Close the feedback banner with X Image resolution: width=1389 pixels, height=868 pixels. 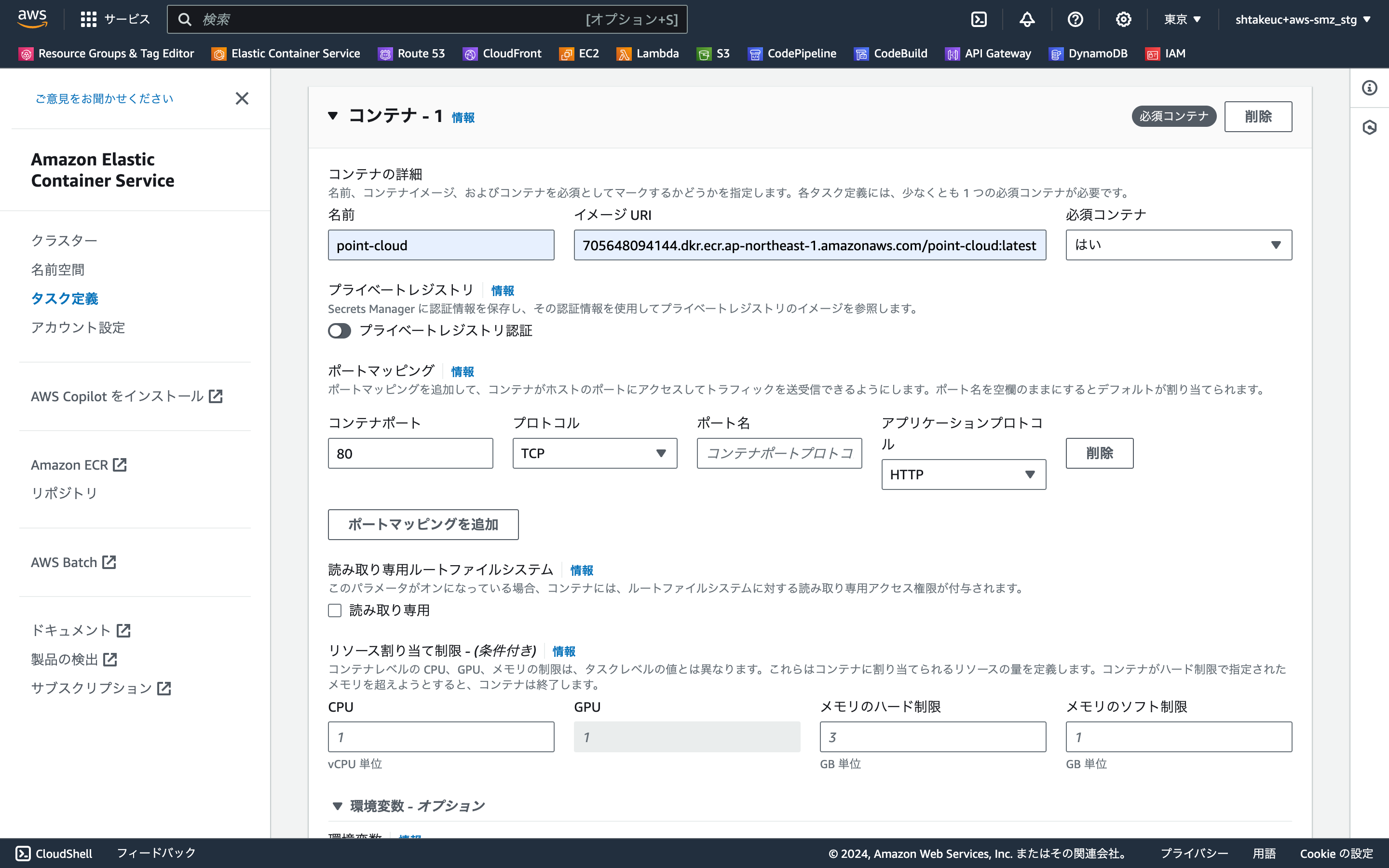point(242,98)
